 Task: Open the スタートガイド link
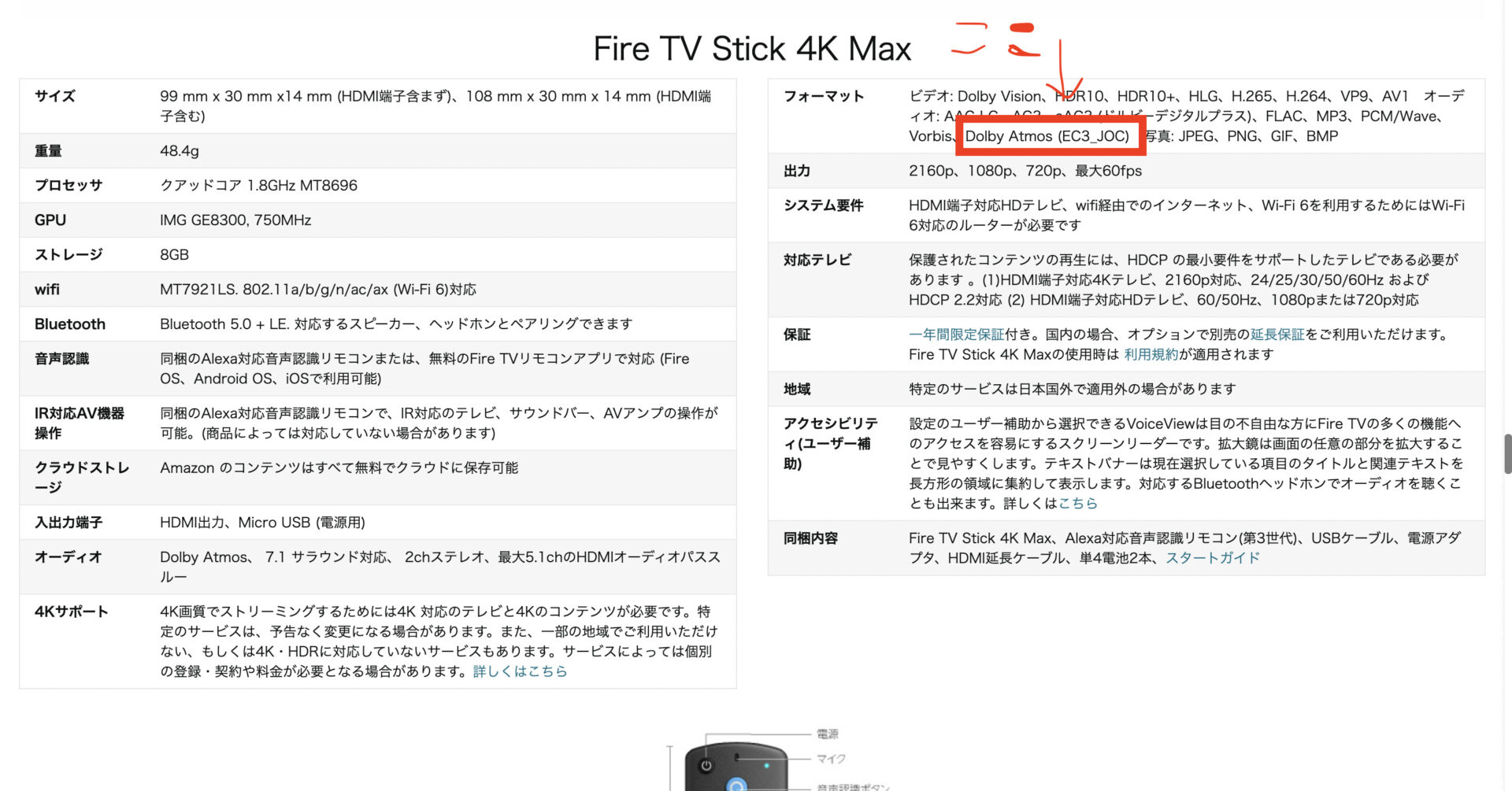[1213, 558]
